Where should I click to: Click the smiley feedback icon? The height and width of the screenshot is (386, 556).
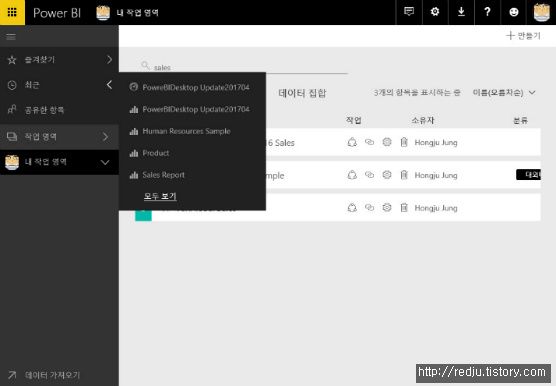pyautogui.click(x=513, y=12)
